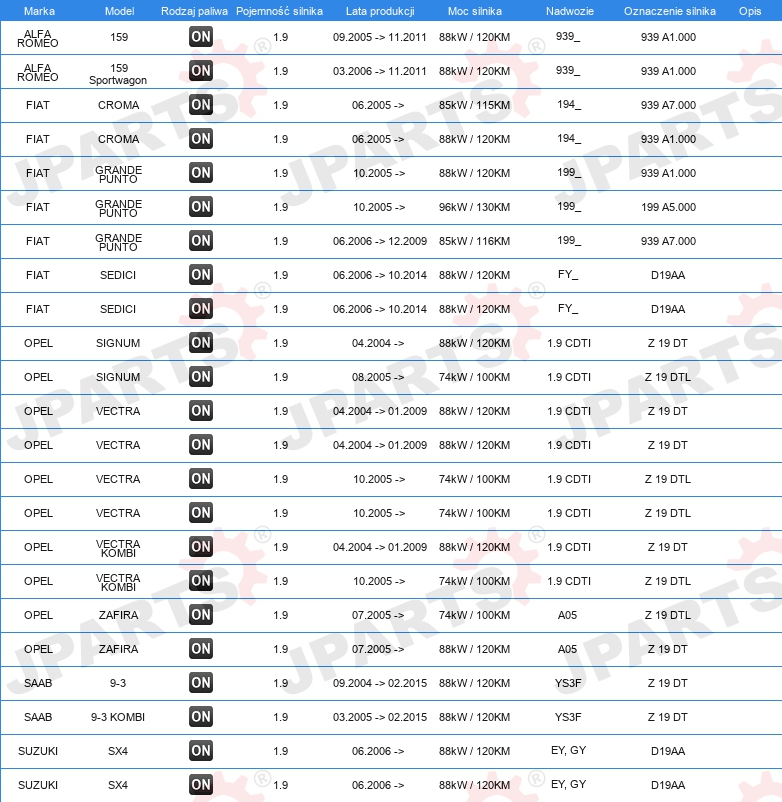Viewport: 782px width, 802px height.
Task: Click the Moc silnika column header
Action: (475, 11)
